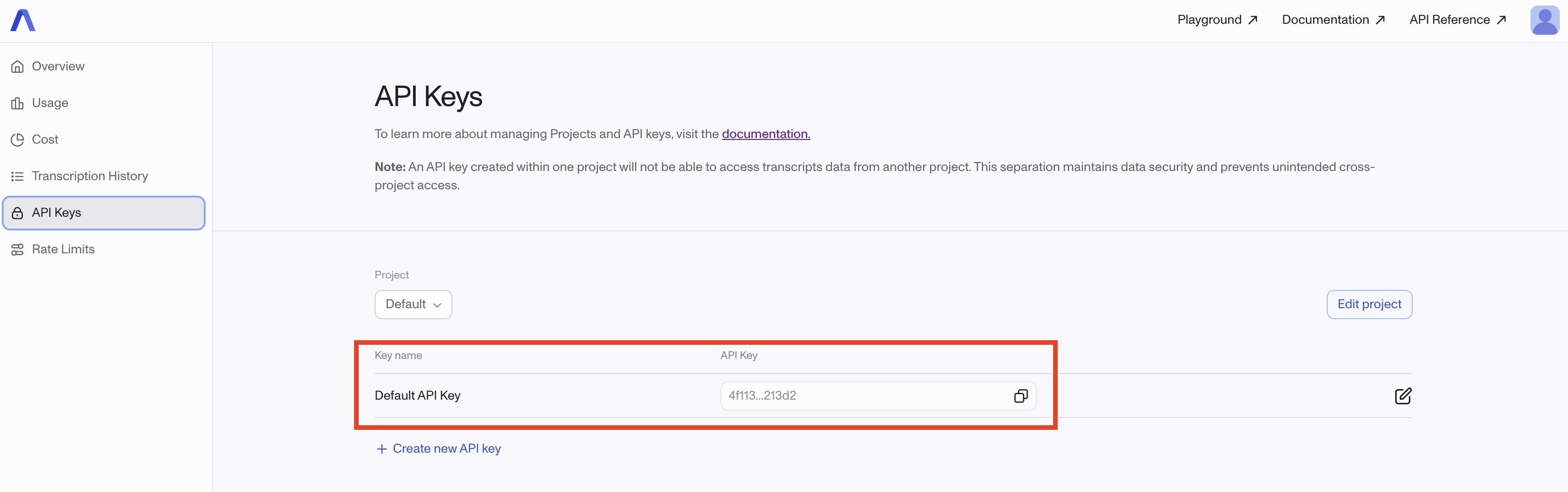The image size is (1568, 492).
Task: Click the Rate Limits sliders icon
Action: [x=17, y=250]
